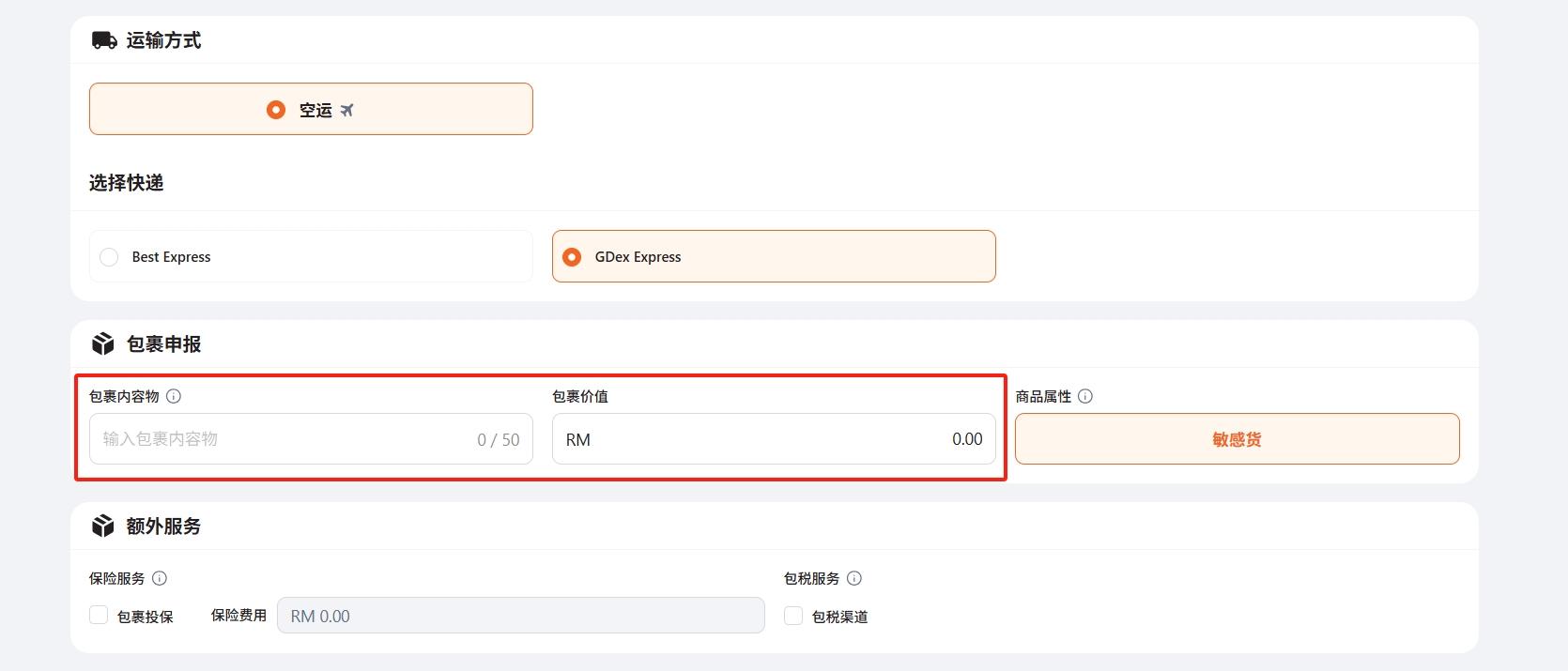
Task: Focus the 输入包裹内容物 text field
Action: 282,439
